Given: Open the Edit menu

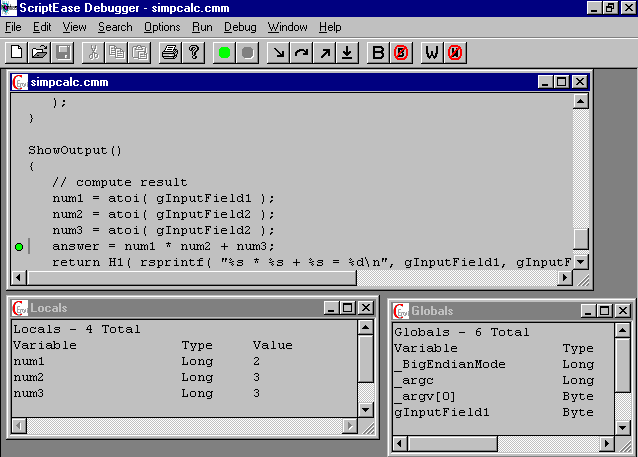Looking at the screenshot, I should coord(42,27).
